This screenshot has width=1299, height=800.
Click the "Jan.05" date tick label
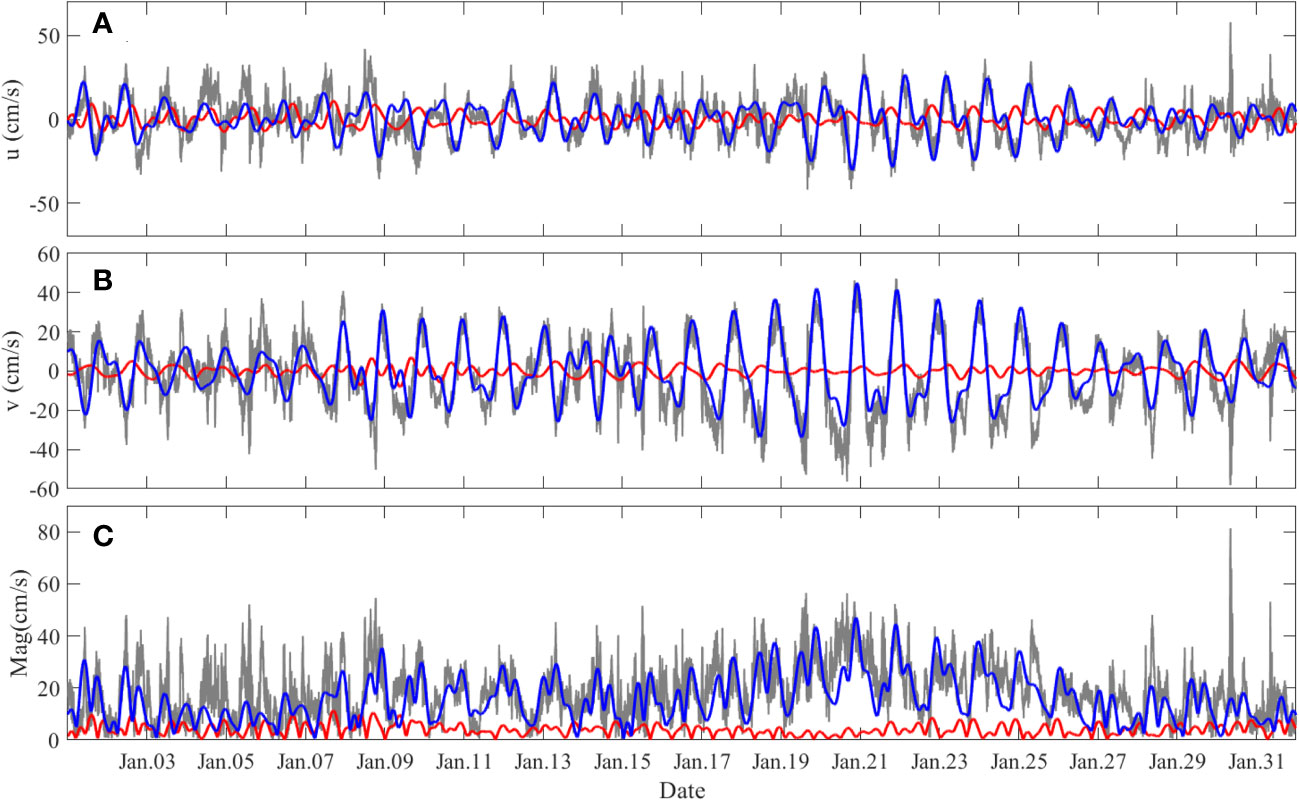(x=227, y=762)
